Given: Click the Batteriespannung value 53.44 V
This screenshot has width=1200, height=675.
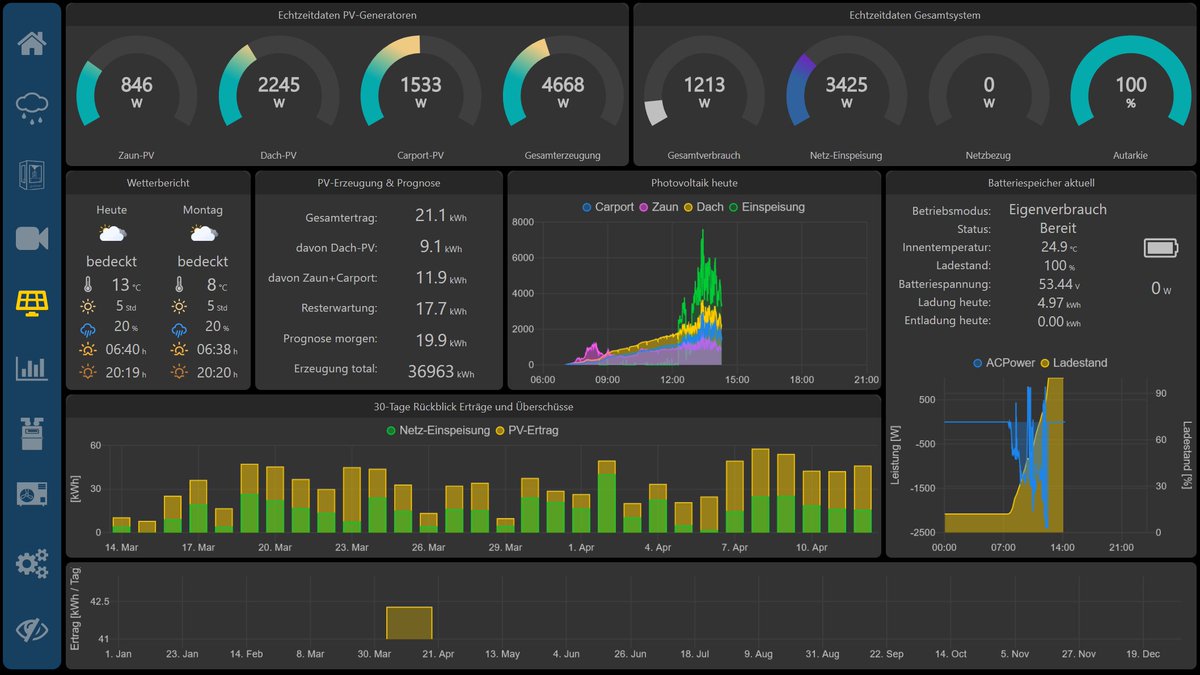Looking at the screenshot, I should (x=1058, y=284).
